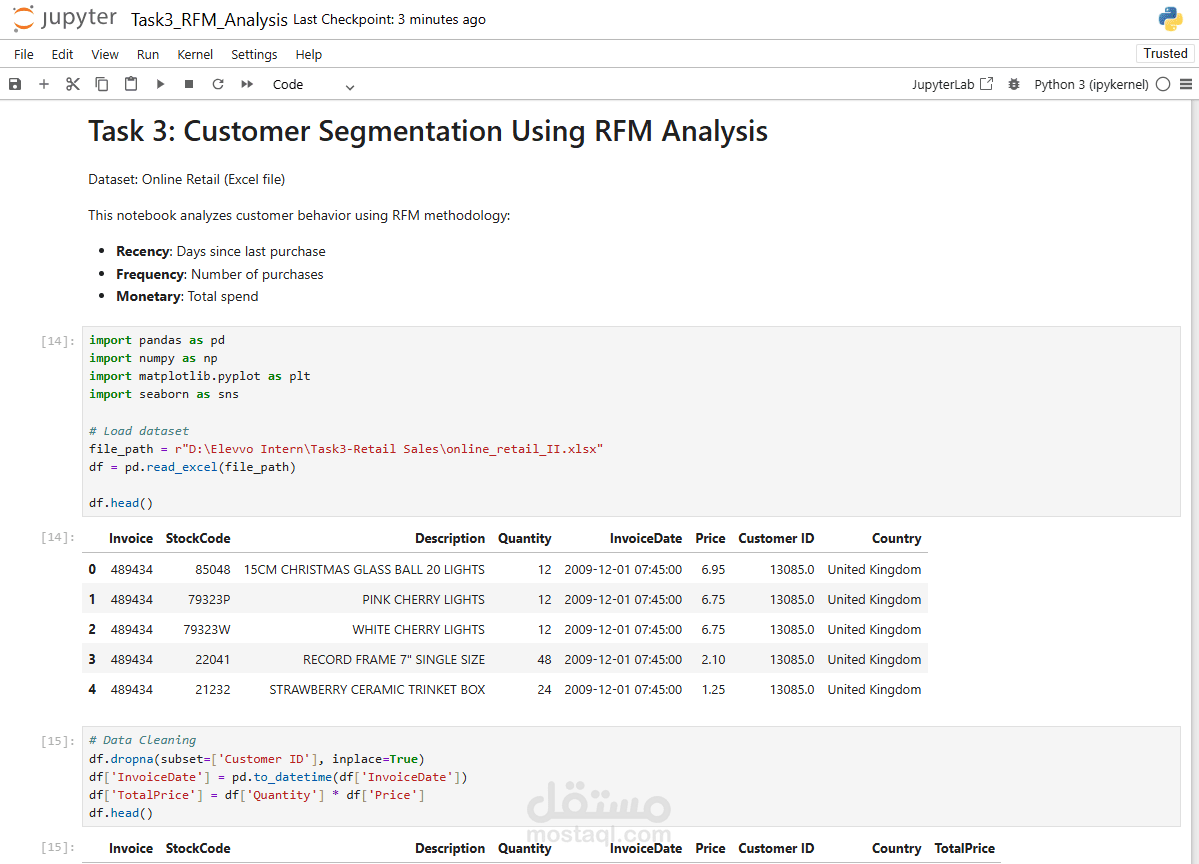Paste cell from clipboard icon
This screenshot has width=1199, height=864.
click(131, 85)
